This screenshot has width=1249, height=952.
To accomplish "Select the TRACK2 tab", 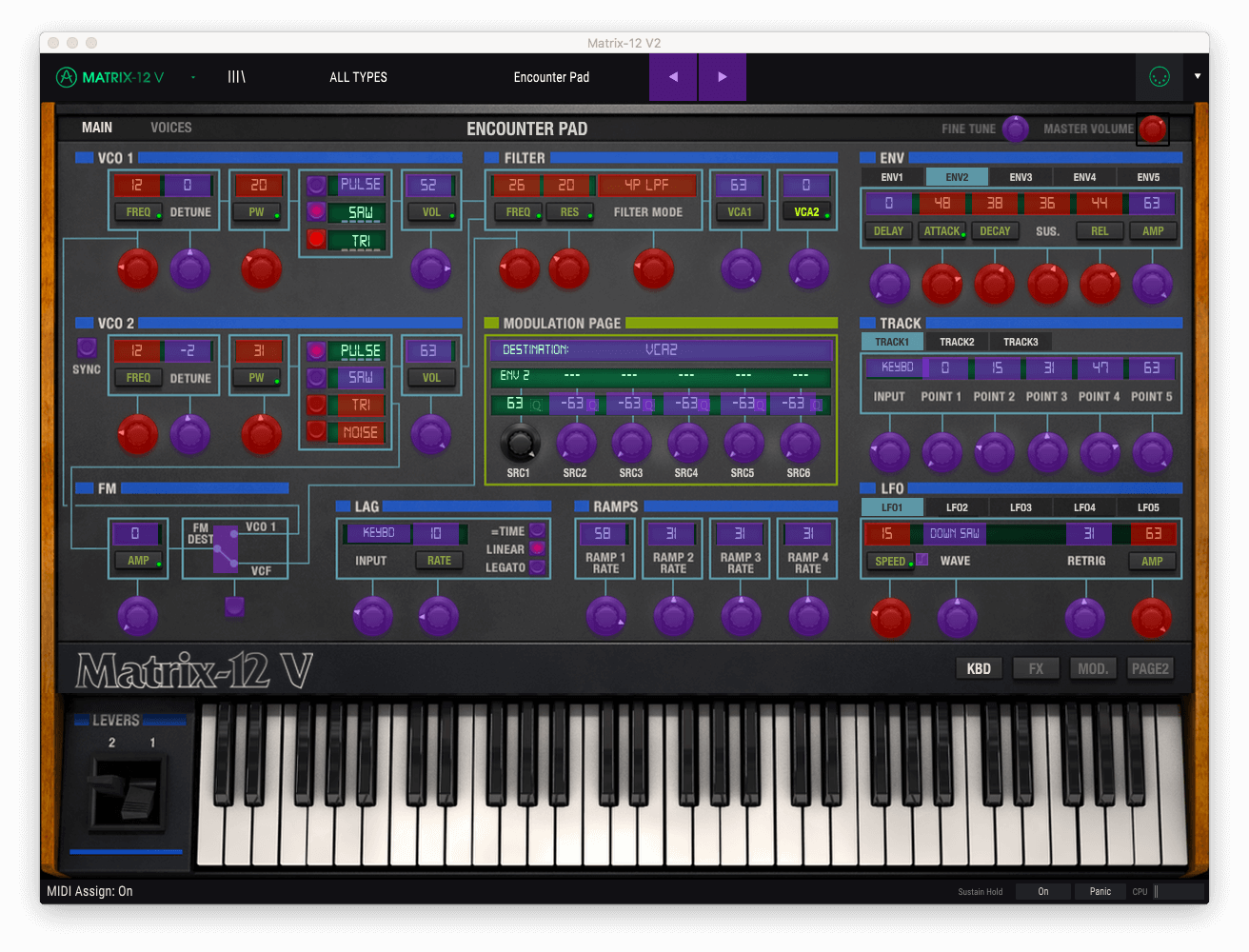I will coord(957,342).
